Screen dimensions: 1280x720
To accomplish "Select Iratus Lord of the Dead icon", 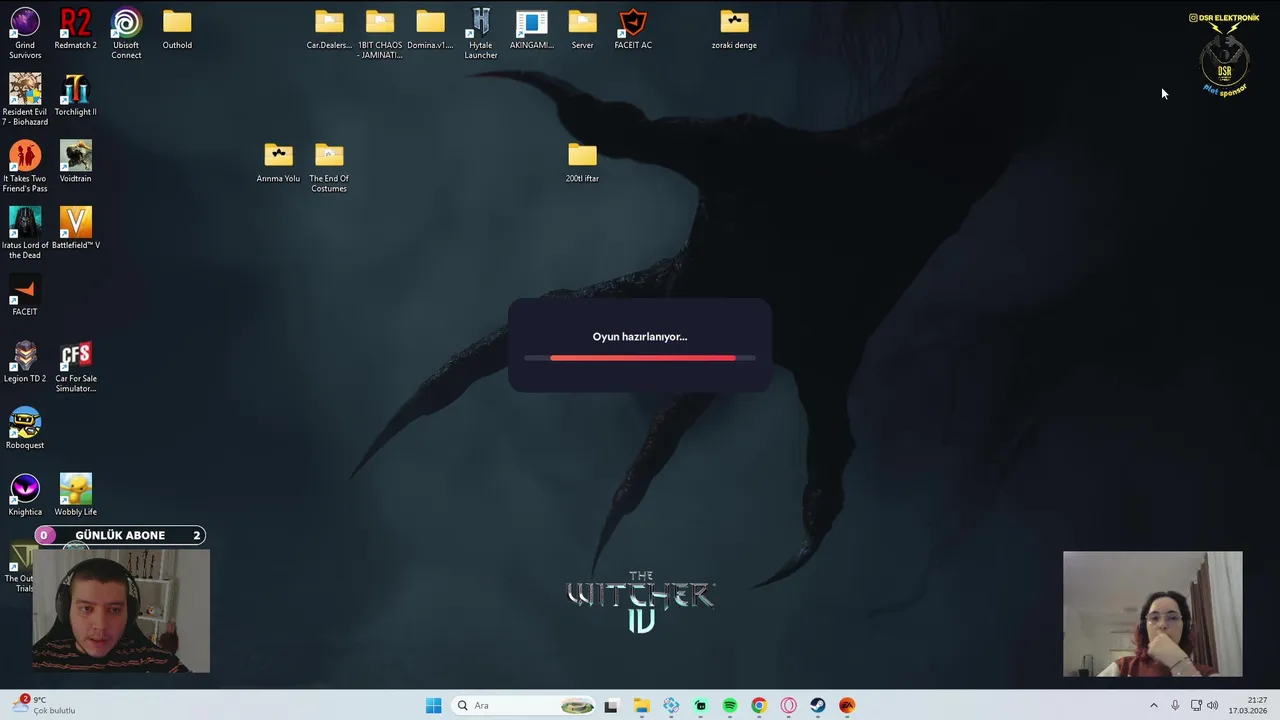I will (25, 234).
